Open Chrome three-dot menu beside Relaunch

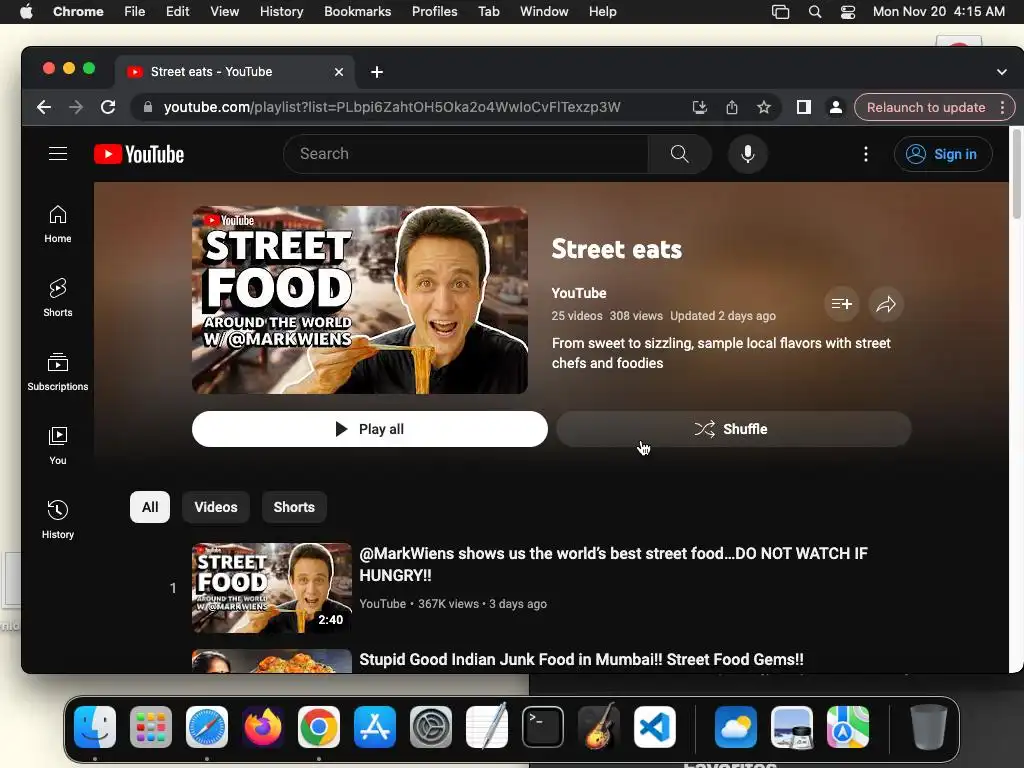[1002, 107]
